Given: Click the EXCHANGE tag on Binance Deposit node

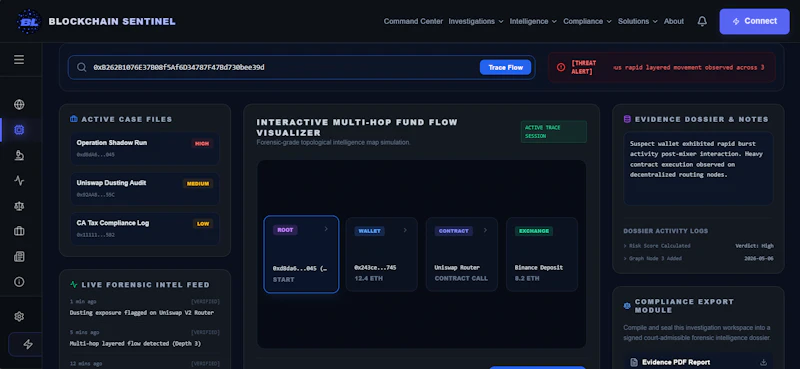Looking at the screenshot, I should point(534,231).
